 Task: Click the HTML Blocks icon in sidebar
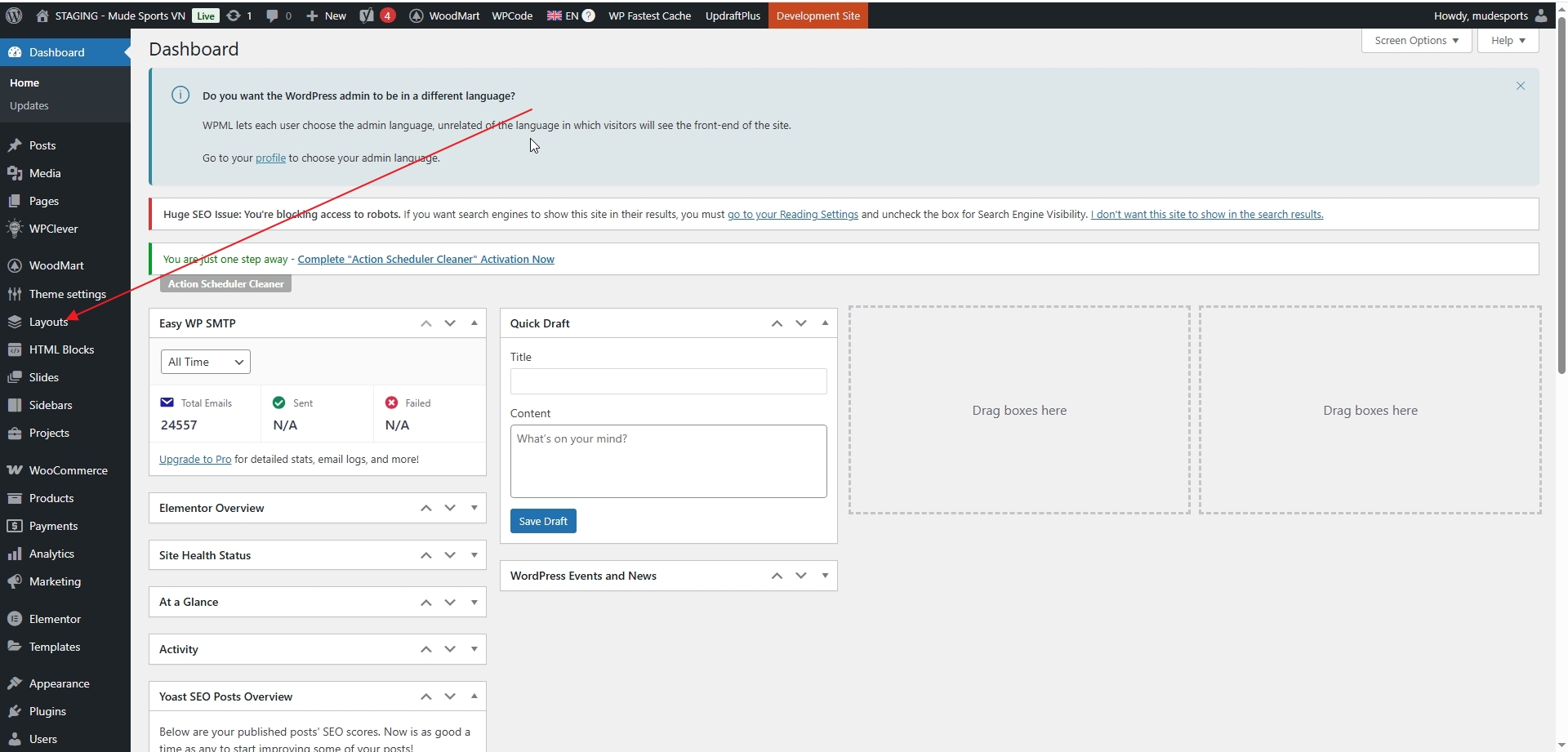click(x=14, y=349)
